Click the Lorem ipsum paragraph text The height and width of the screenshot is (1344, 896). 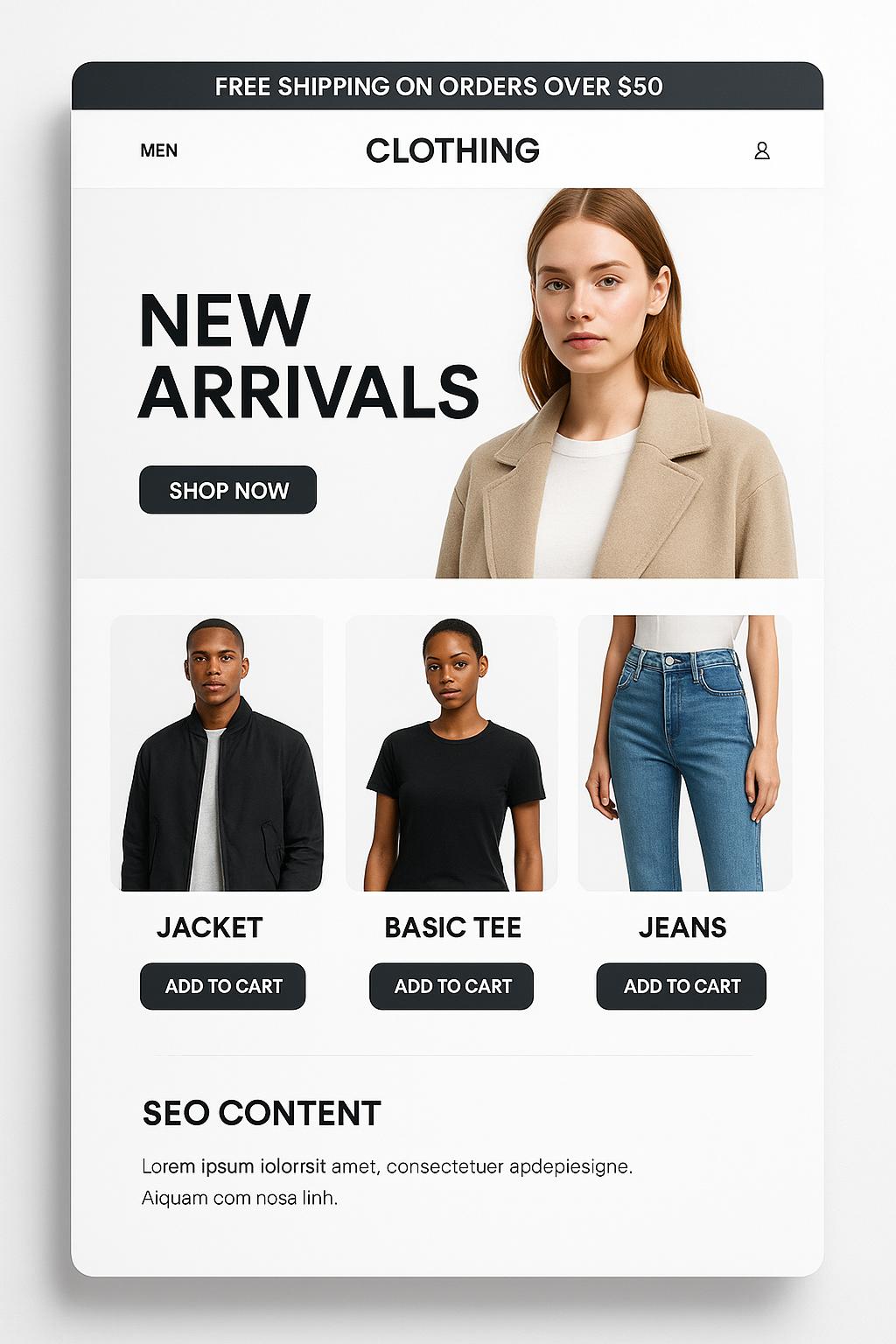[x=387, y=1182]
